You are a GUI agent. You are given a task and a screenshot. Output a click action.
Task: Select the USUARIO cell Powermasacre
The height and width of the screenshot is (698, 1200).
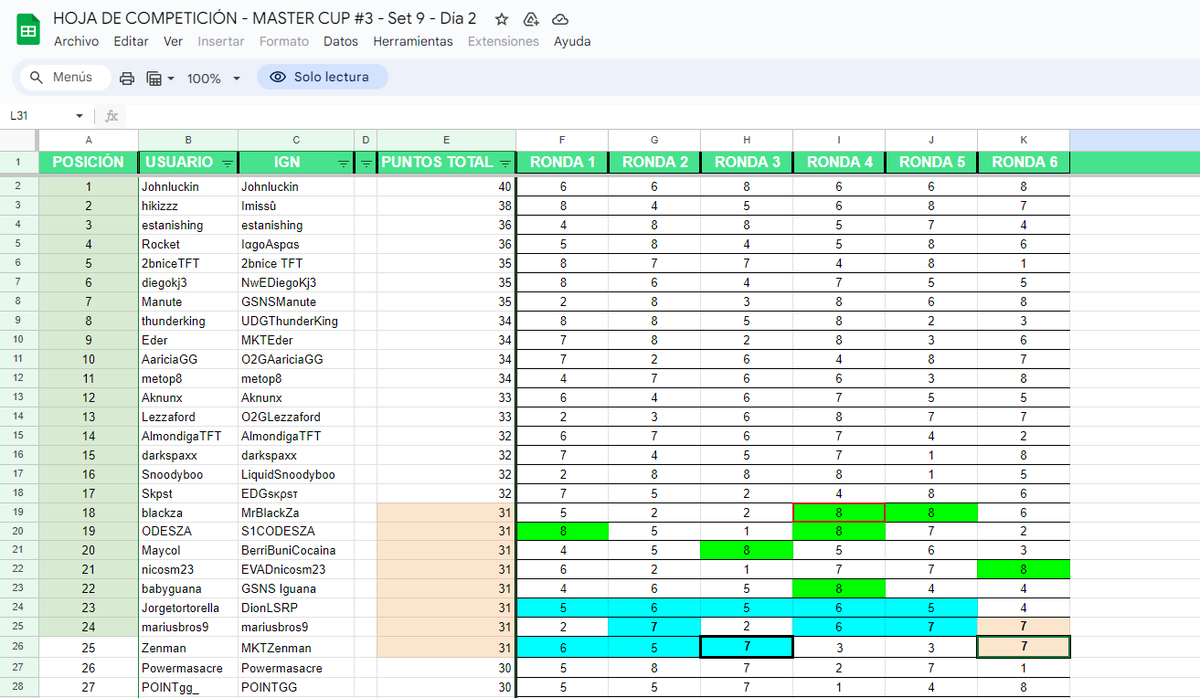[x=188, y=668]
